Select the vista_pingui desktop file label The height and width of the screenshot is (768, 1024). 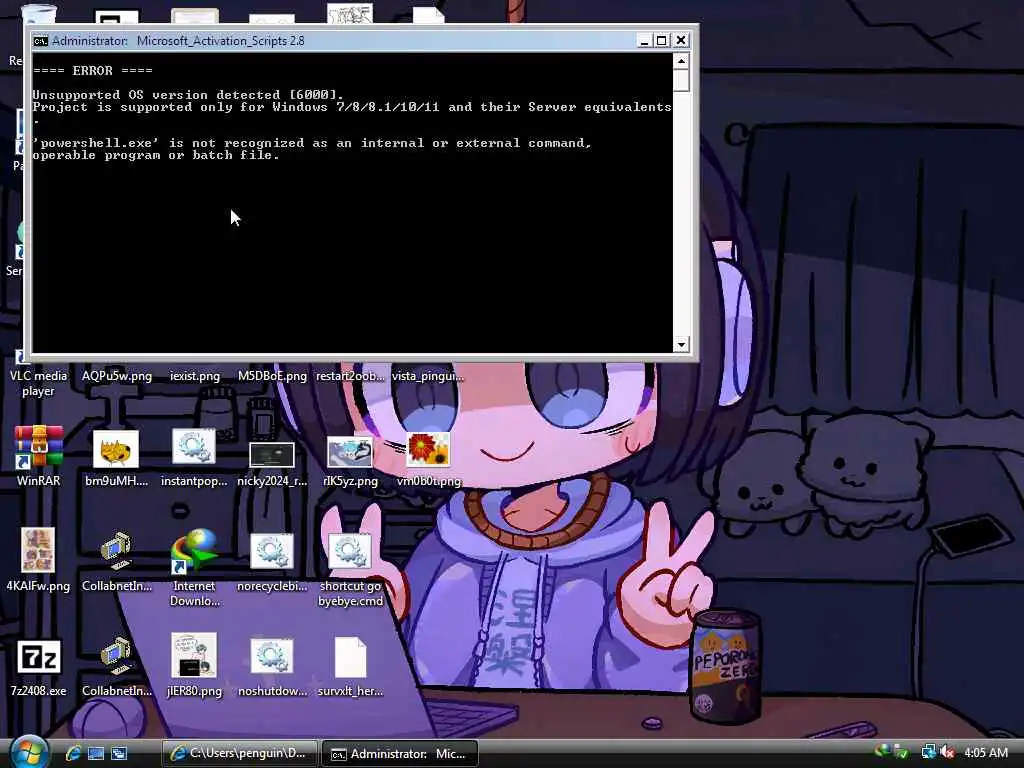(428, 376)
